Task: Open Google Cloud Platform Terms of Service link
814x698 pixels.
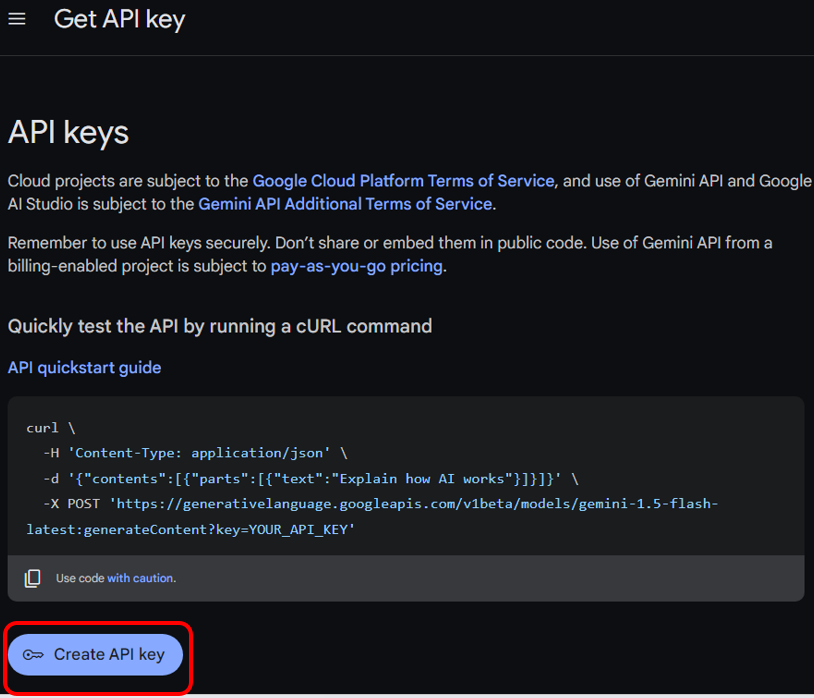Action: (x=403, y=181)
